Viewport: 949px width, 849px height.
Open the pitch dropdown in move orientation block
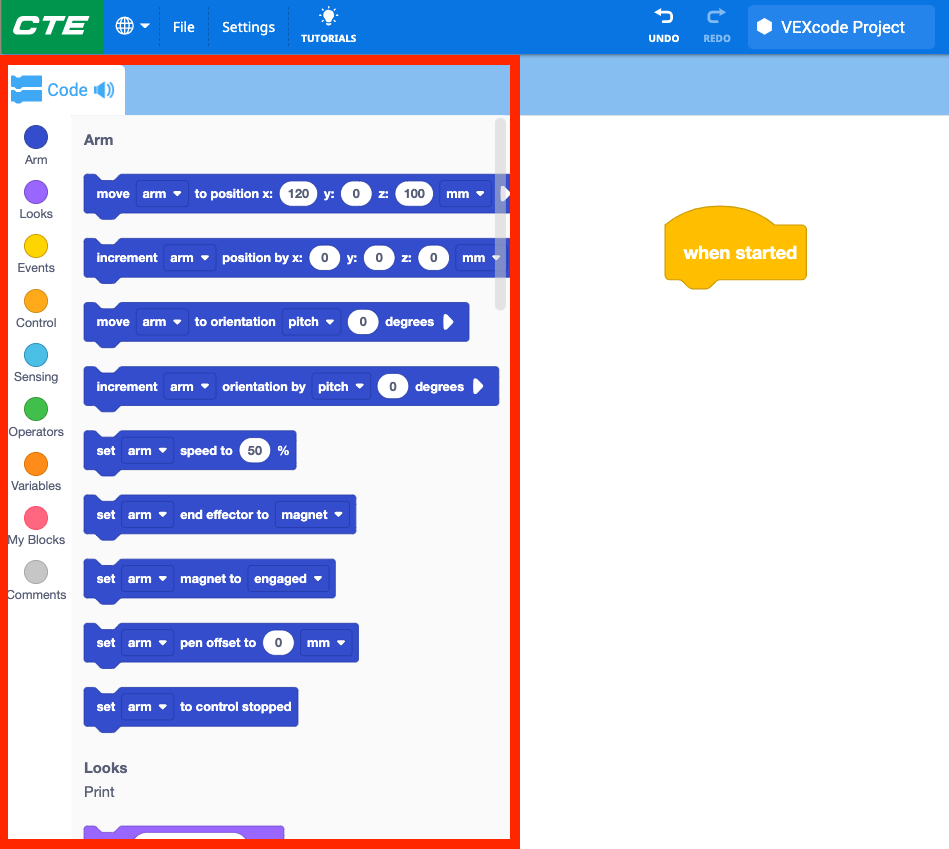pyautogui.click(x=311, y=322)
